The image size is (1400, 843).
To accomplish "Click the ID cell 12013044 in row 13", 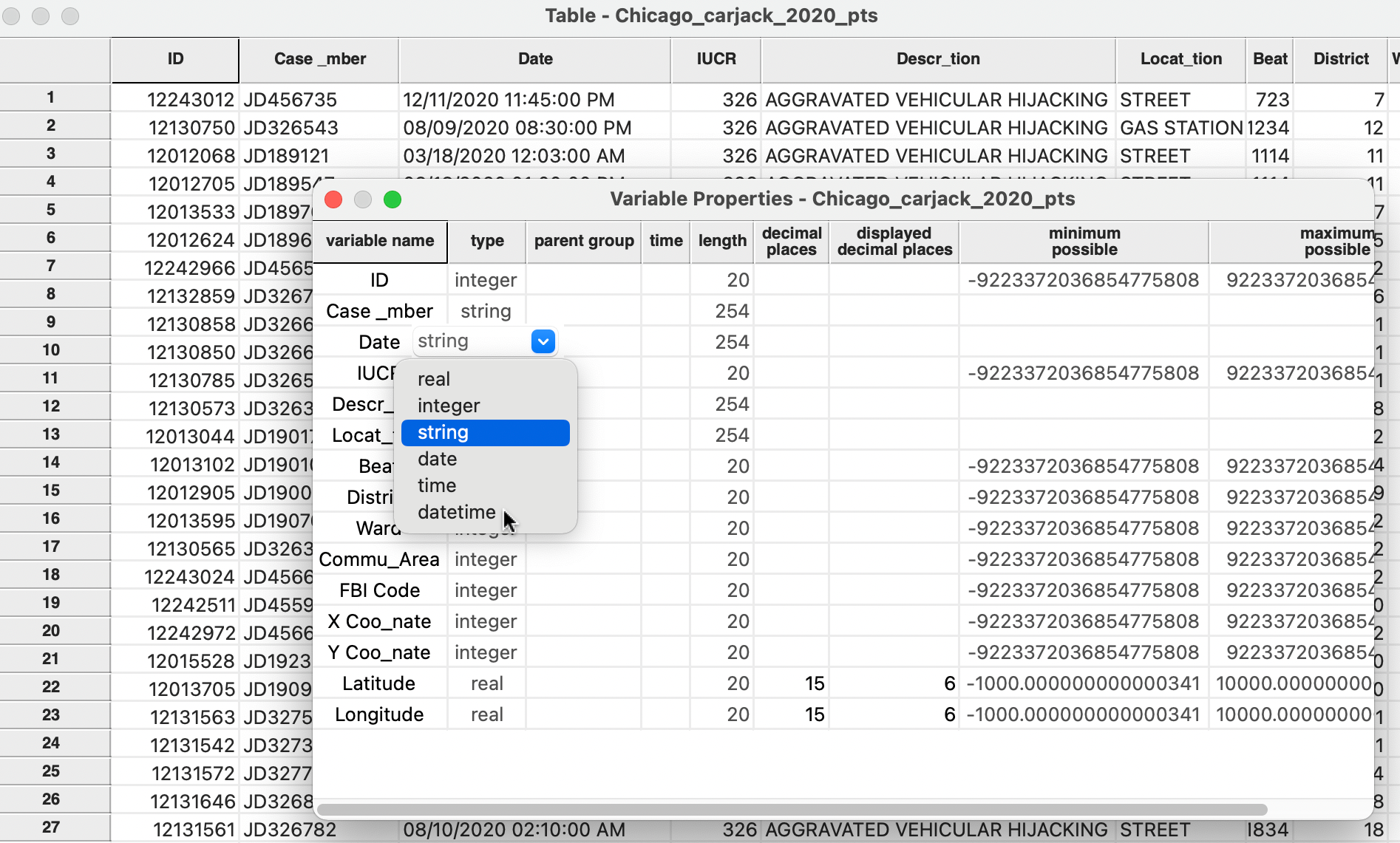I will click(x=175, y=437).
